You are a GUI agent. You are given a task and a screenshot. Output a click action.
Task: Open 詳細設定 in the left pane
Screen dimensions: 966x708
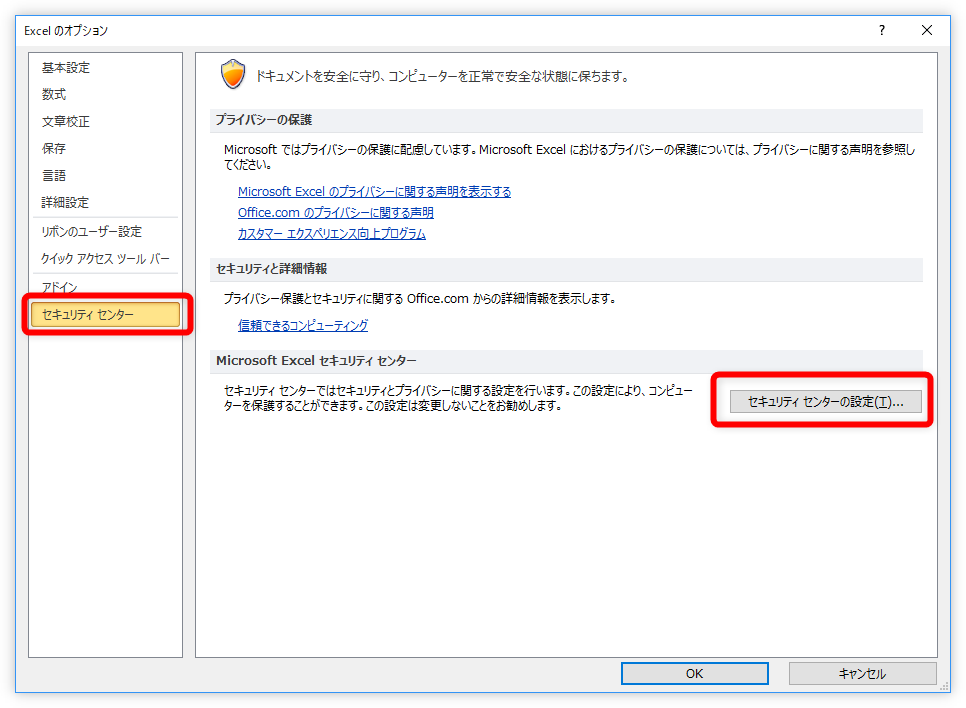[66, 203]
